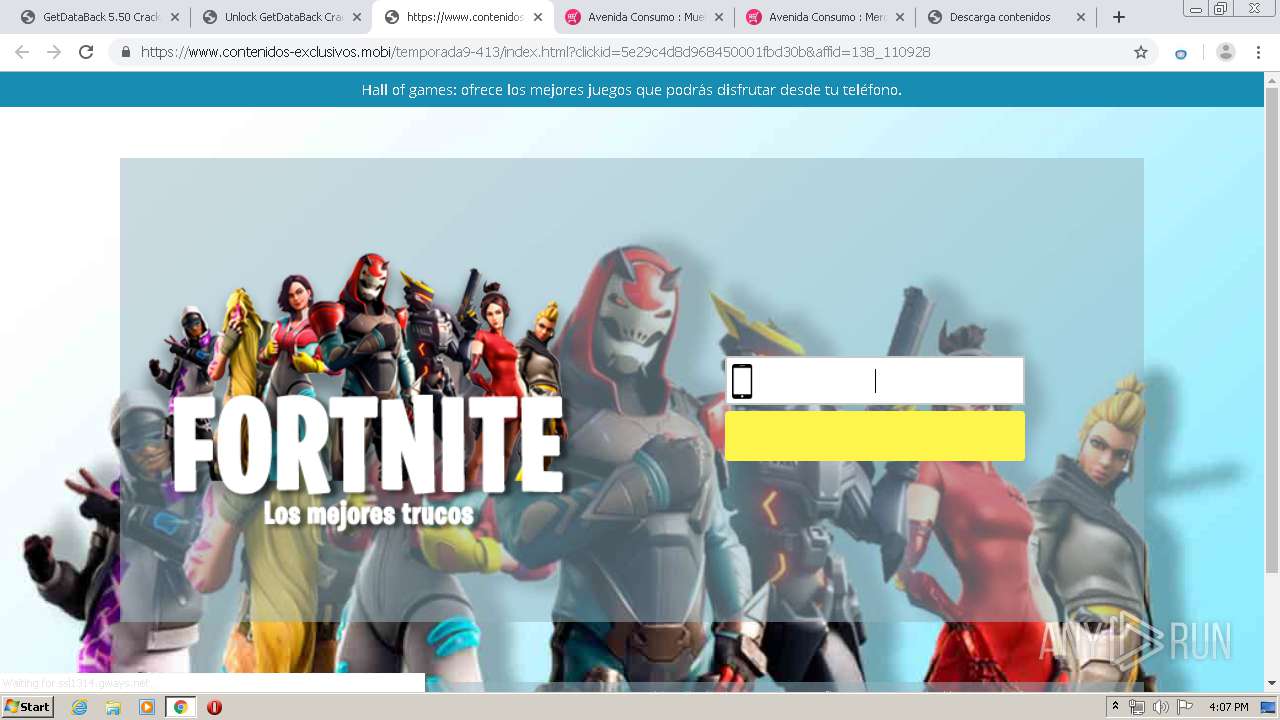
Task: Open Action Center flag icon
Action: pos(1183,707)
